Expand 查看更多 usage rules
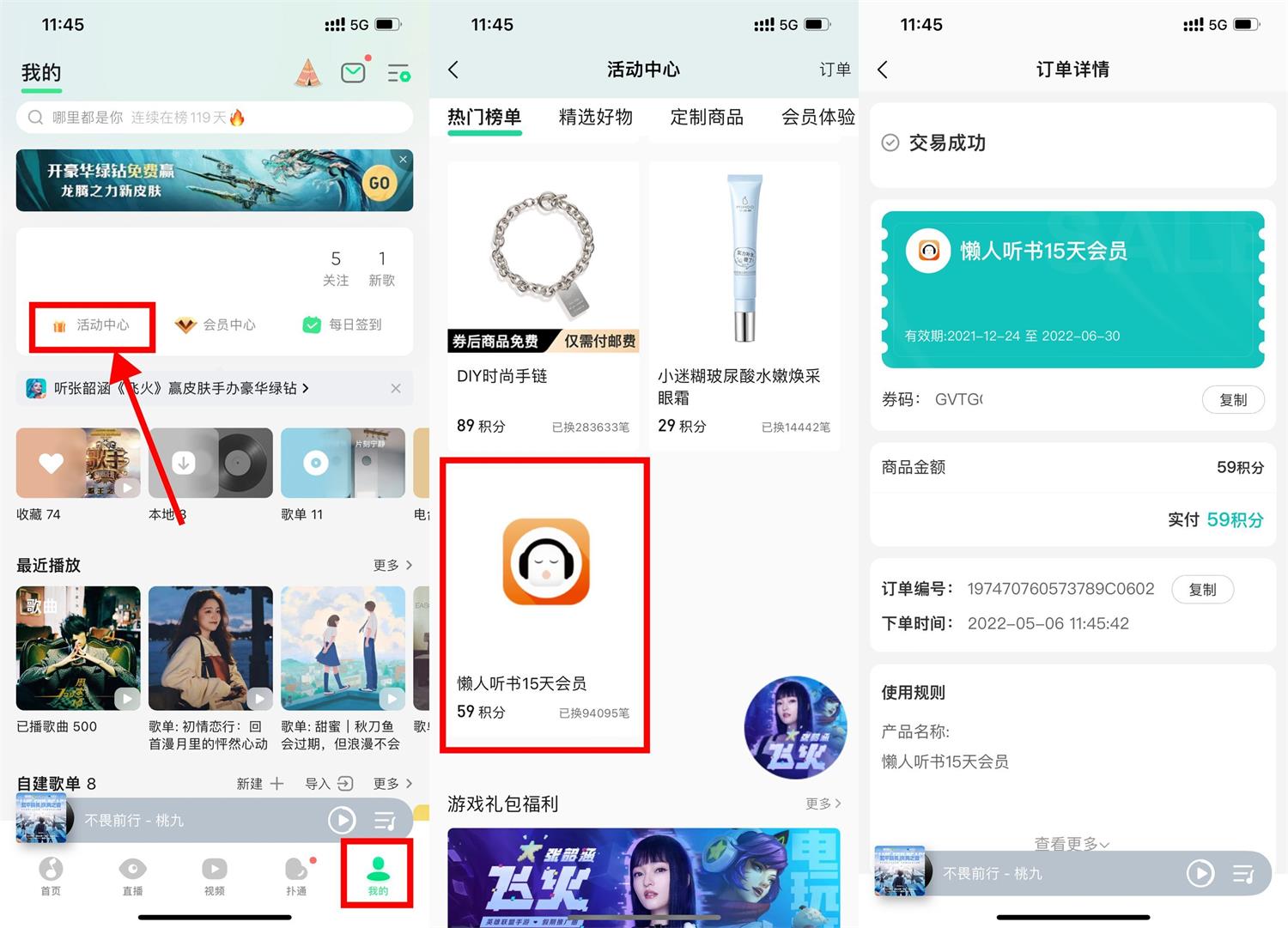Viewport: 1288px width, 928px height. pos(1071,844)
